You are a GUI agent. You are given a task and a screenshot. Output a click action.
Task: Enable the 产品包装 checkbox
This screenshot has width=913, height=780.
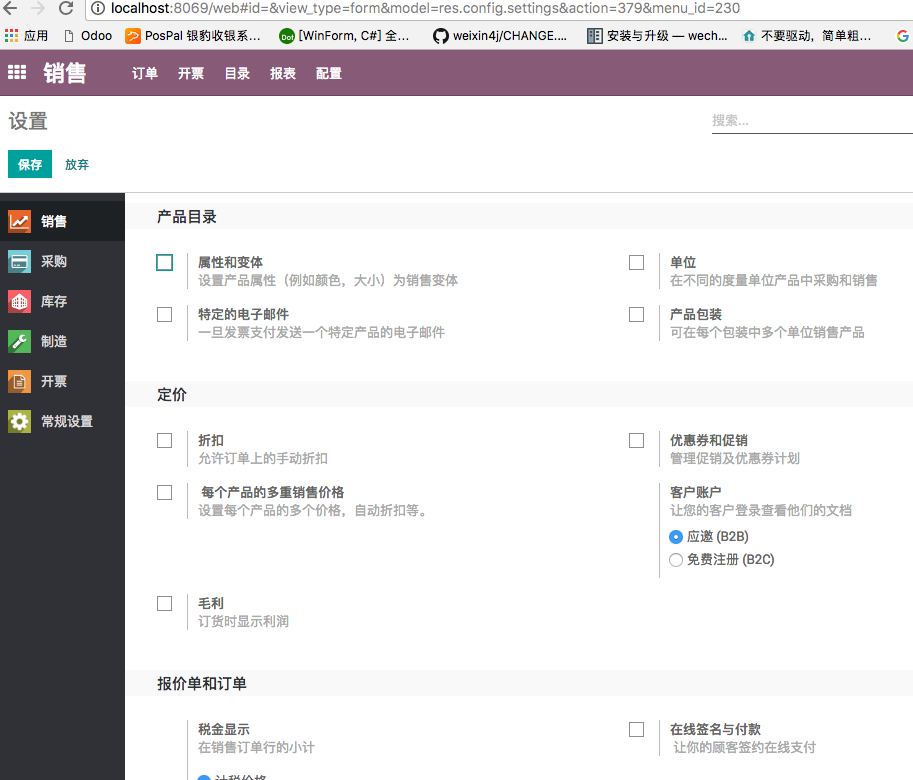click(636, 314)
